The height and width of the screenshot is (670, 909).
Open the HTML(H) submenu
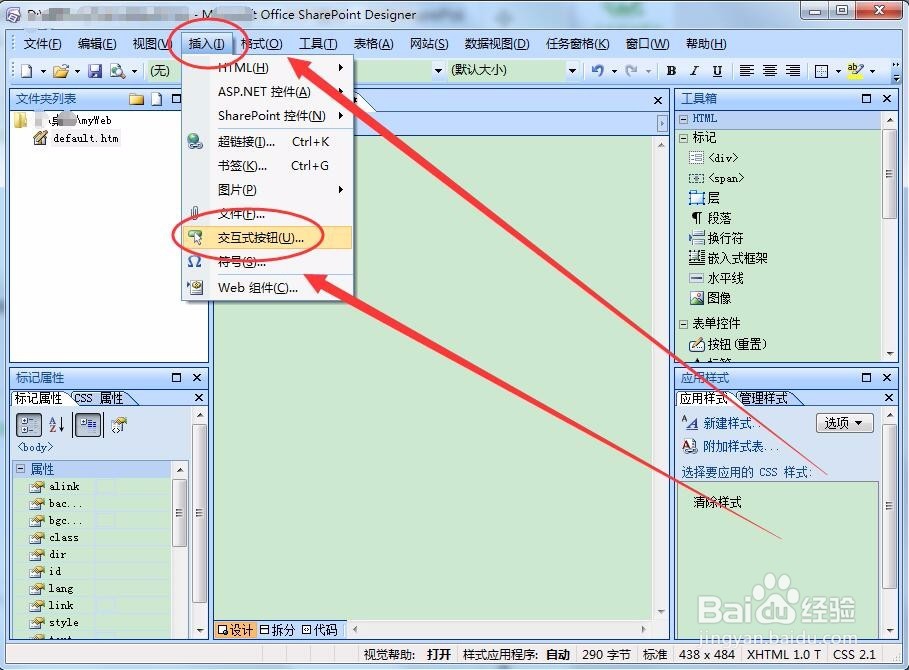(268, 68)
